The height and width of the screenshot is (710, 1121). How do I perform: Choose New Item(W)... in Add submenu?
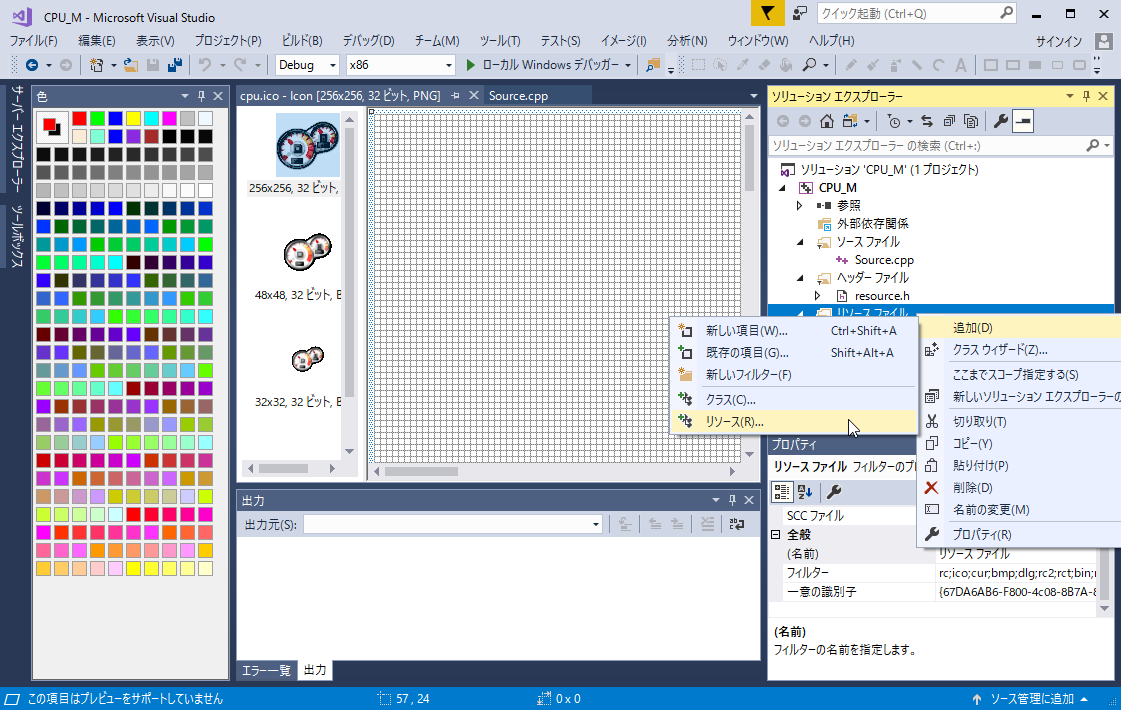click(x=794, y=331)
